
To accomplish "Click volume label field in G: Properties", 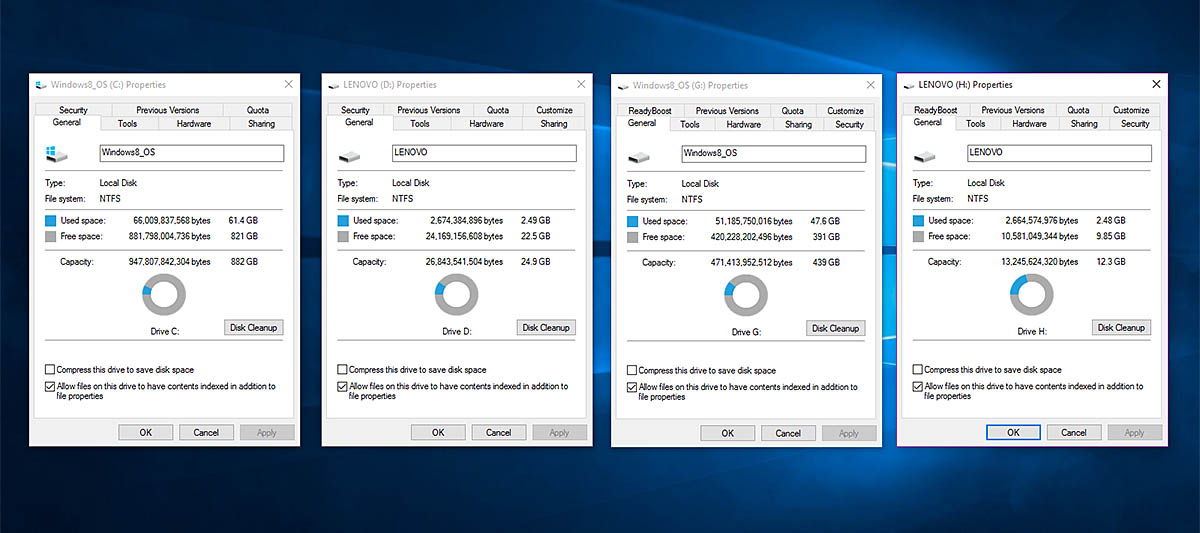I will coord(773,154).
